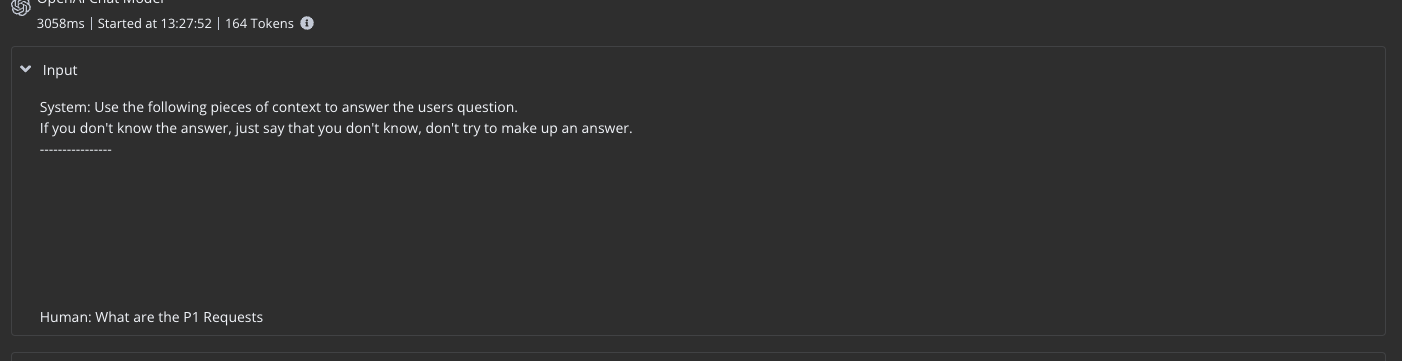The height and width of the screenshot is (361, 1402).
Task: Click the OpenAI logo icon
Action: (x=18, y=4)
